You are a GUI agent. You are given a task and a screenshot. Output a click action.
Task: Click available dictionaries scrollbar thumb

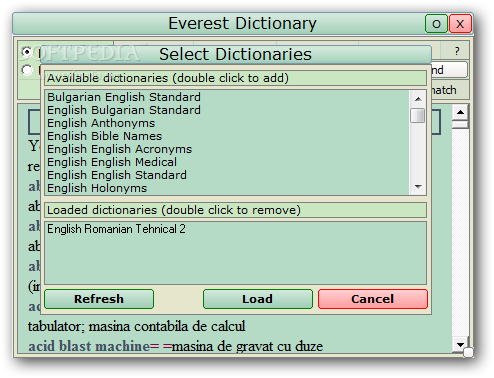point(418,116)
